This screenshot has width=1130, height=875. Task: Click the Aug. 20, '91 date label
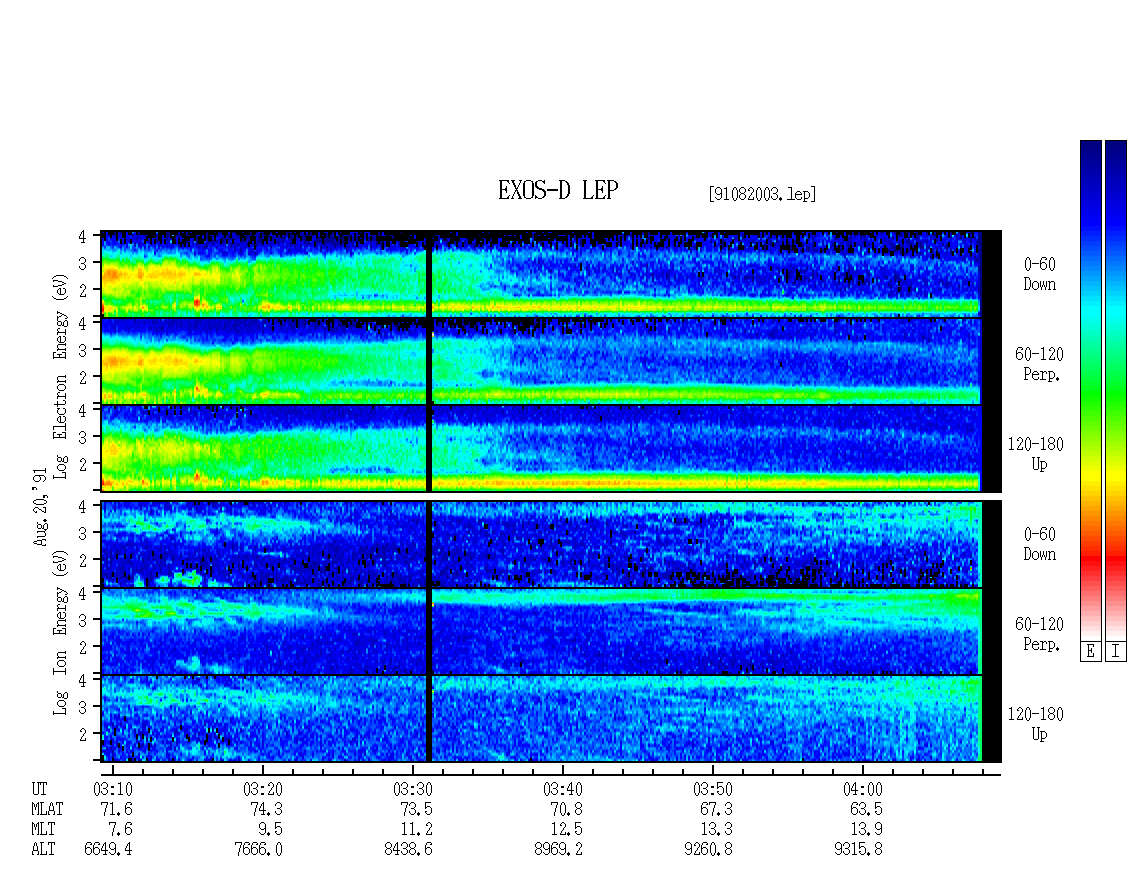40,507
